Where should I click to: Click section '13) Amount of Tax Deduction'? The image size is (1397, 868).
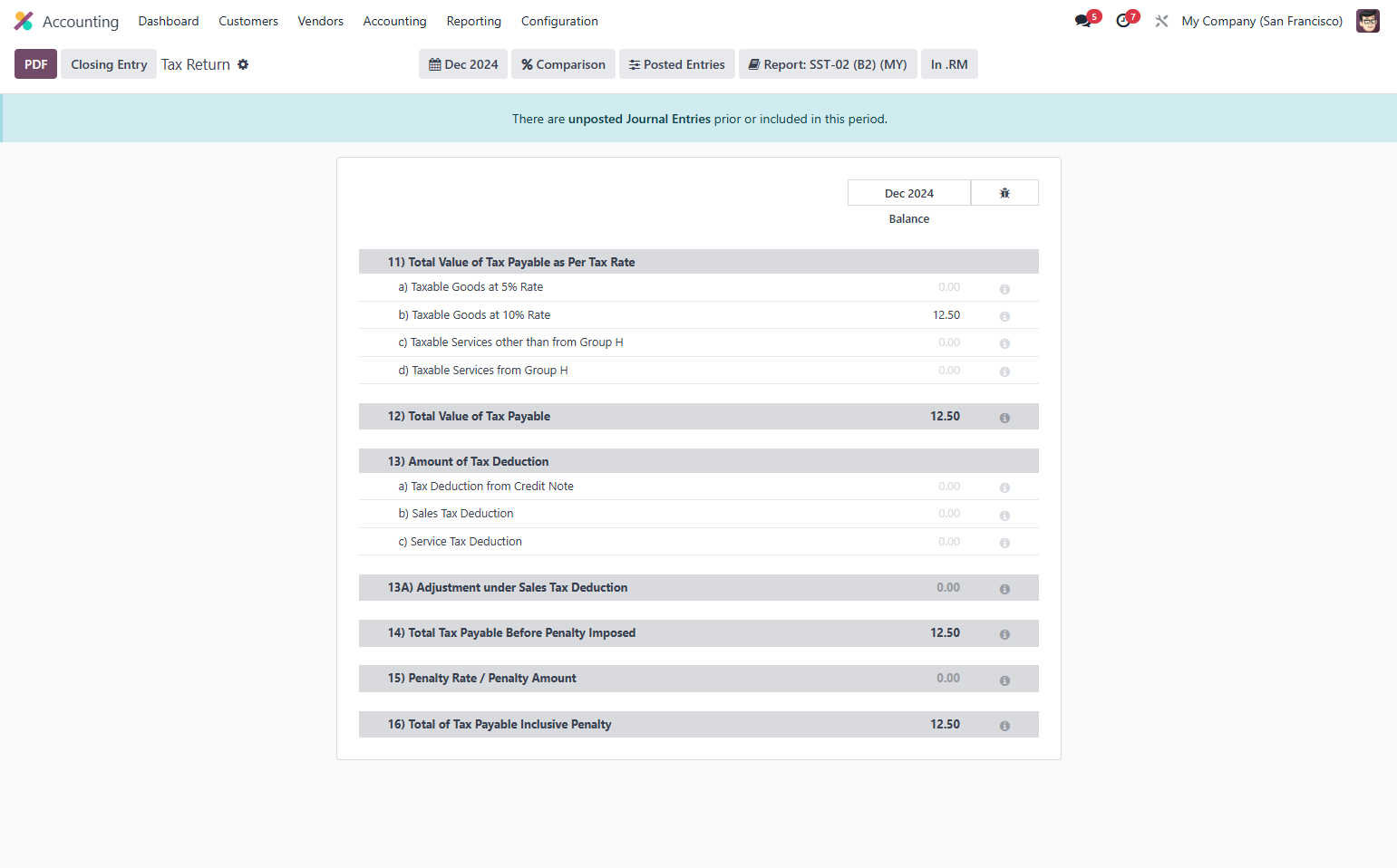coord(699,461)
